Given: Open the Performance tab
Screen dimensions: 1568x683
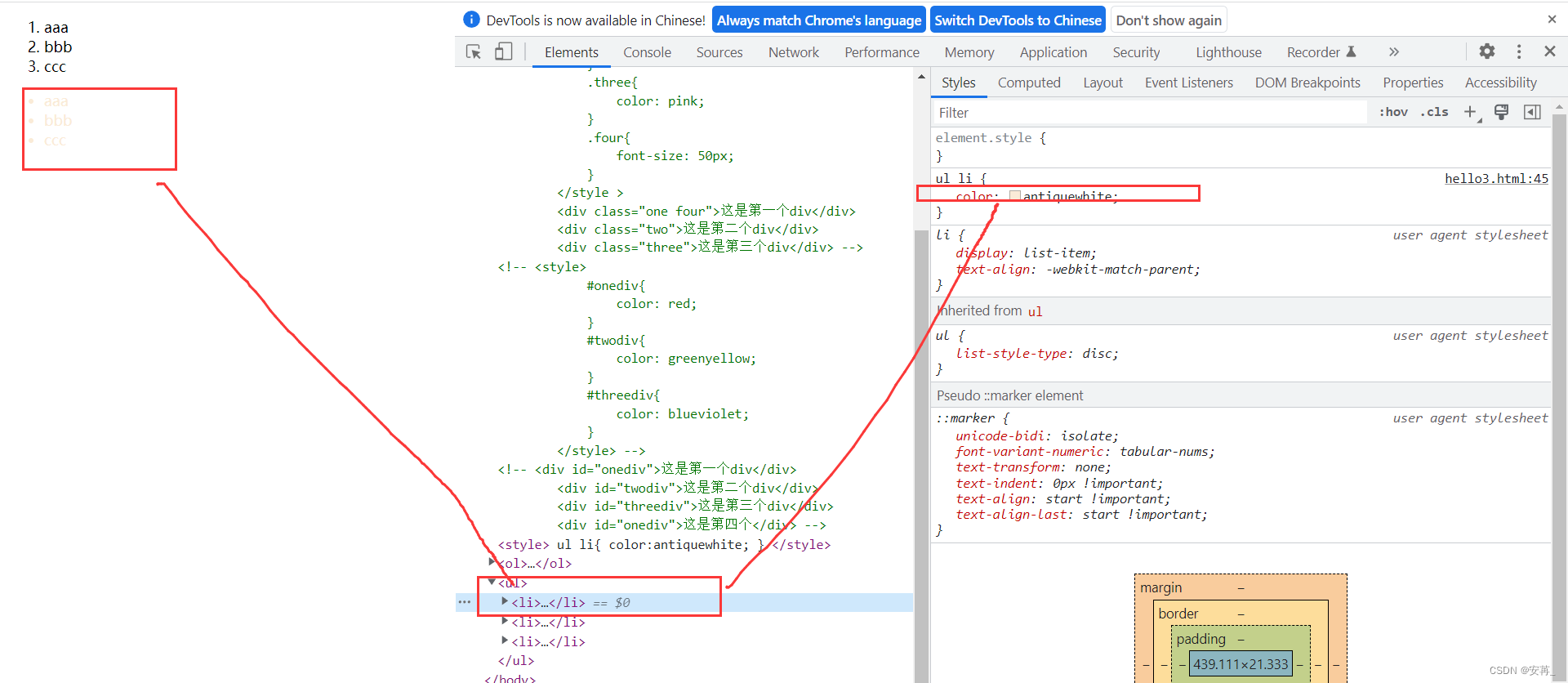Looking at the screenshot, I should point(882,52).
